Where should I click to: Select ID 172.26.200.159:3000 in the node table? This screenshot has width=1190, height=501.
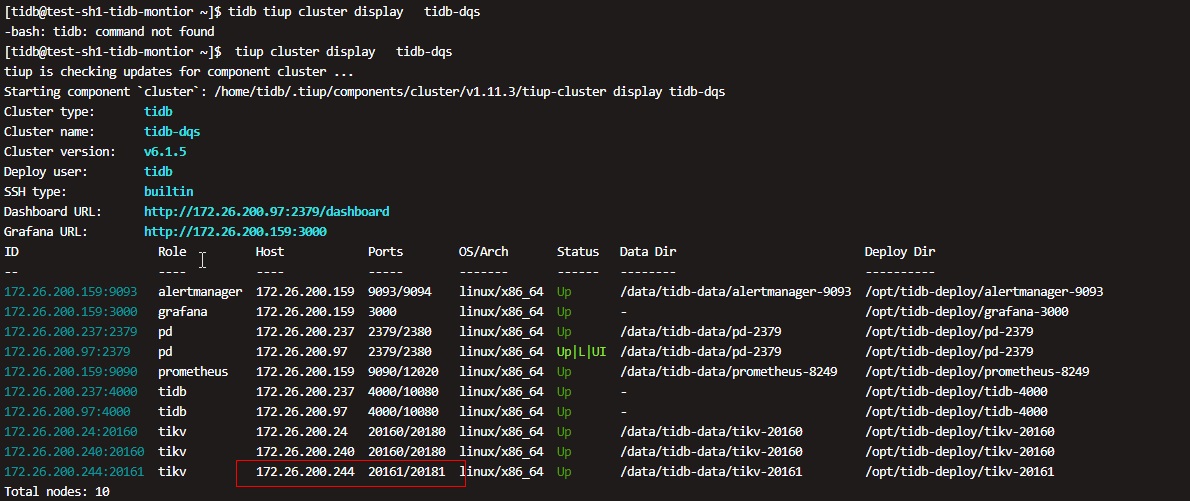(x=70, y=311)
